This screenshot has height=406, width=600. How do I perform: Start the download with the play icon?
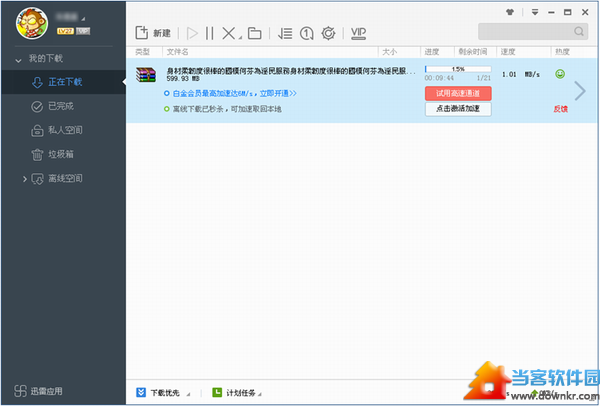[192, 33]
